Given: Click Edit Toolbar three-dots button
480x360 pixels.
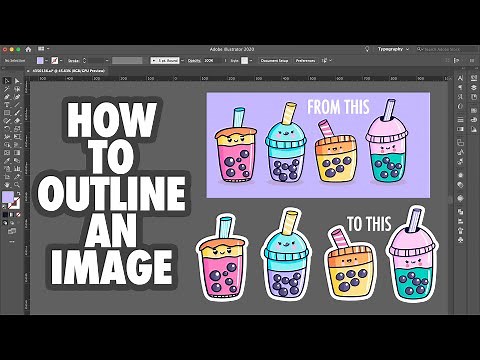Looking at the screenshot, I should coord(12,242).
